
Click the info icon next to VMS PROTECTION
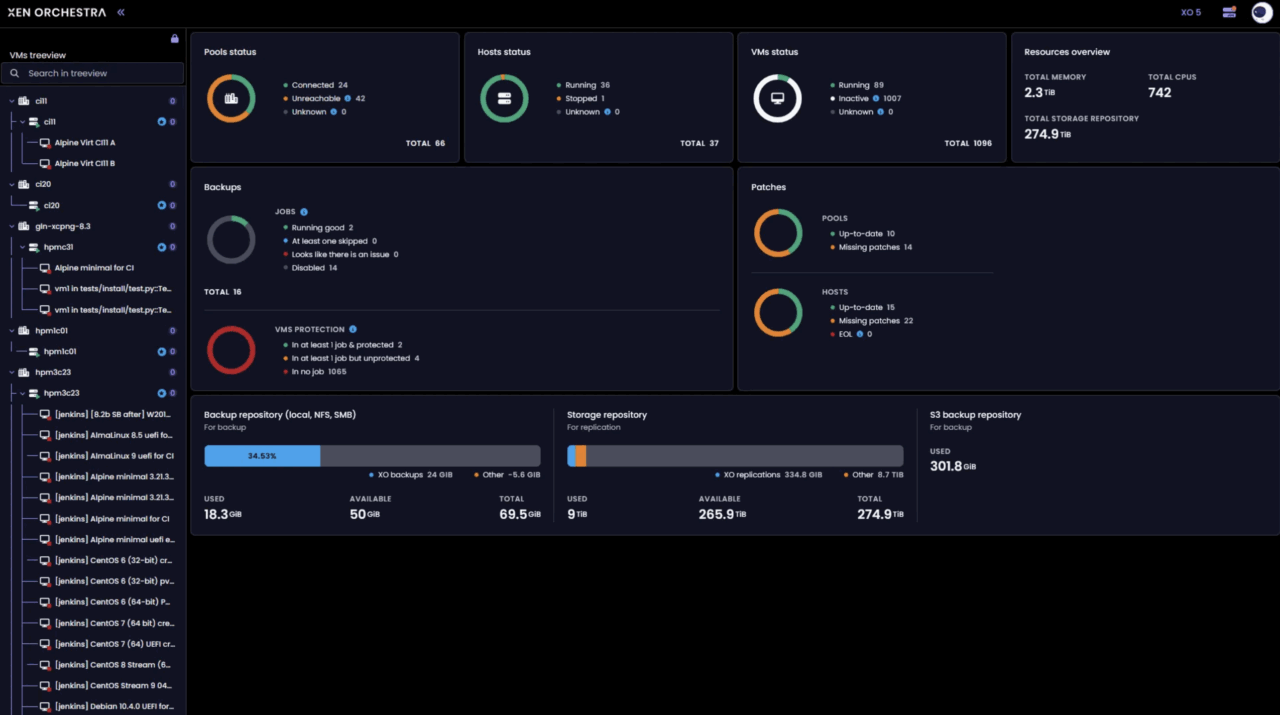pos(353,329)
